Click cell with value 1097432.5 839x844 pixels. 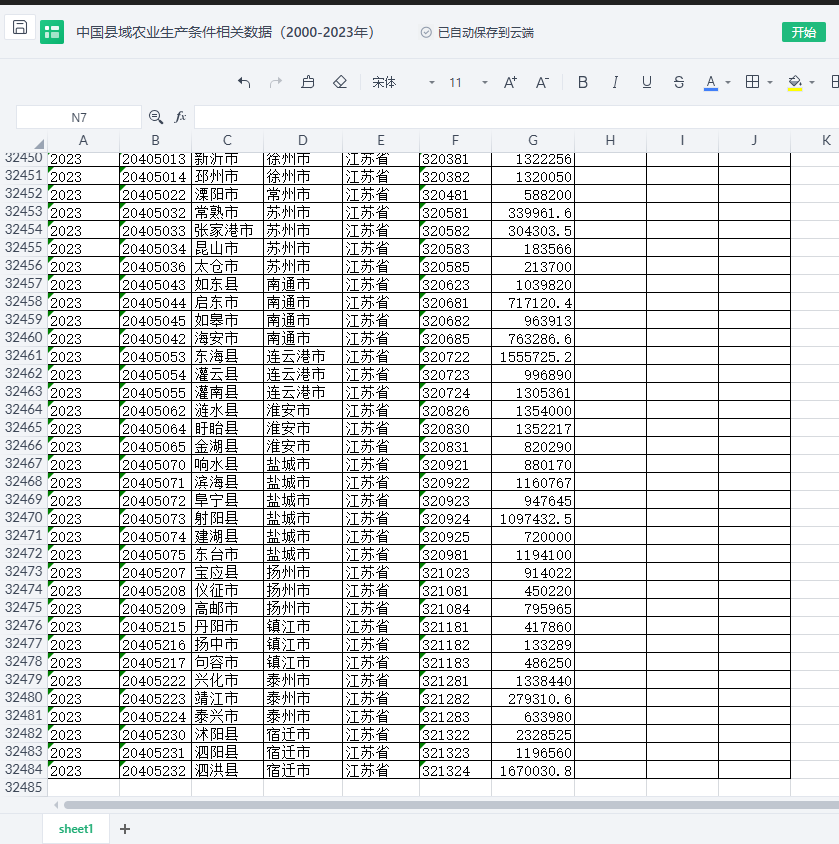click(533, 518)
